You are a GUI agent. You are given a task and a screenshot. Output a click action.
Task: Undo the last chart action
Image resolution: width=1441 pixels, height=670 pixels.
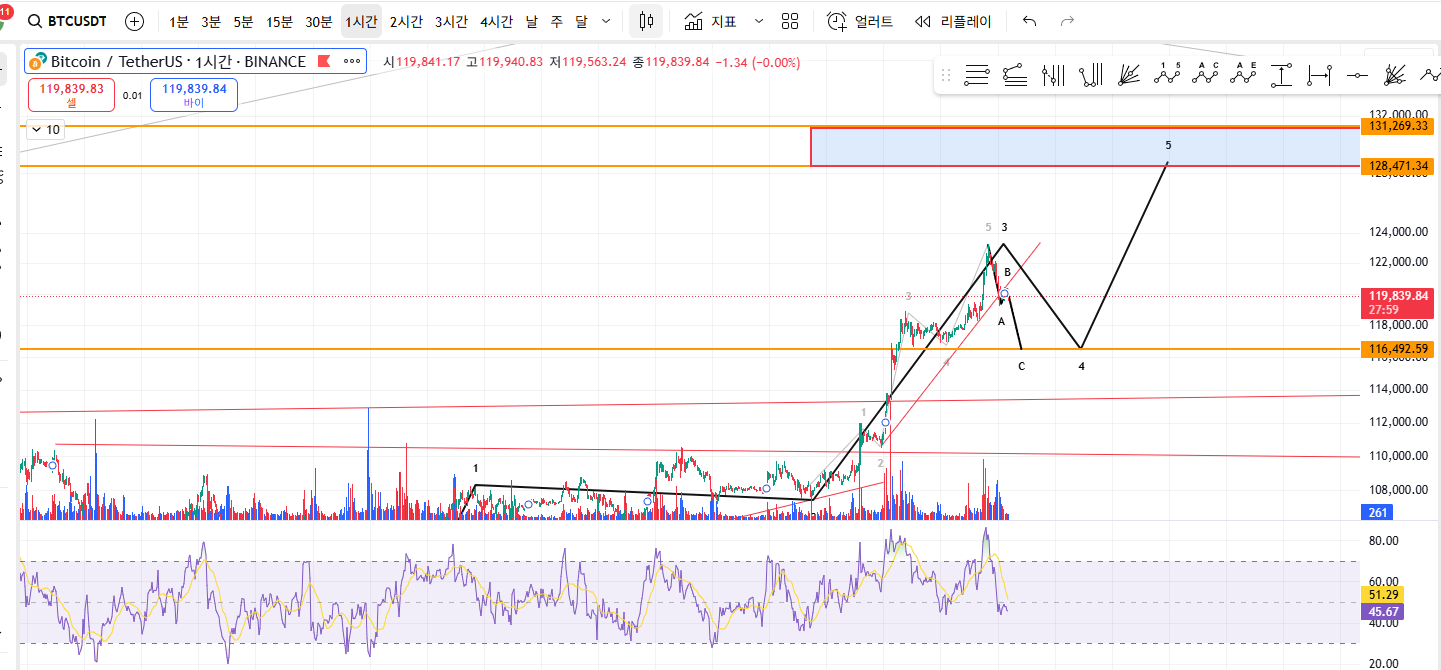(1030, 21)
